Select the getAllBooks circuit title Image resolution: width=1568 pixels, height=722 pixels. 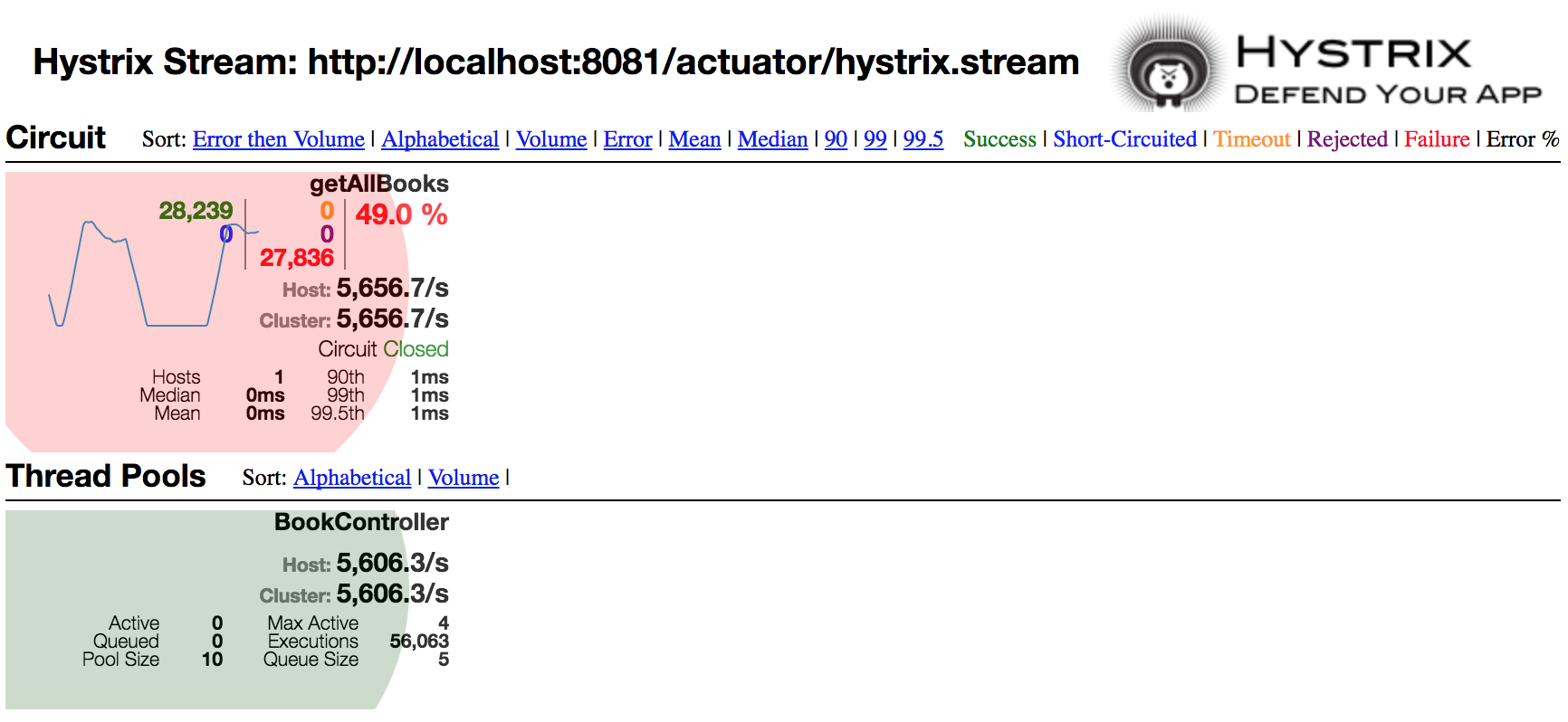(x=379, y=184)
